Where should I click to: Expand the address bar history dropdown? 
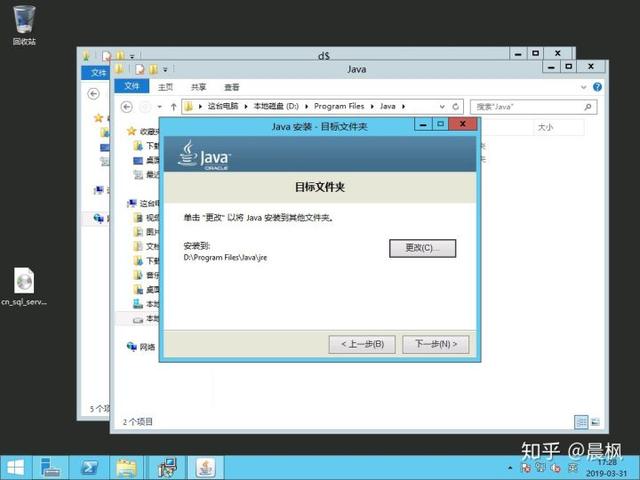click(x=442, y=107)
